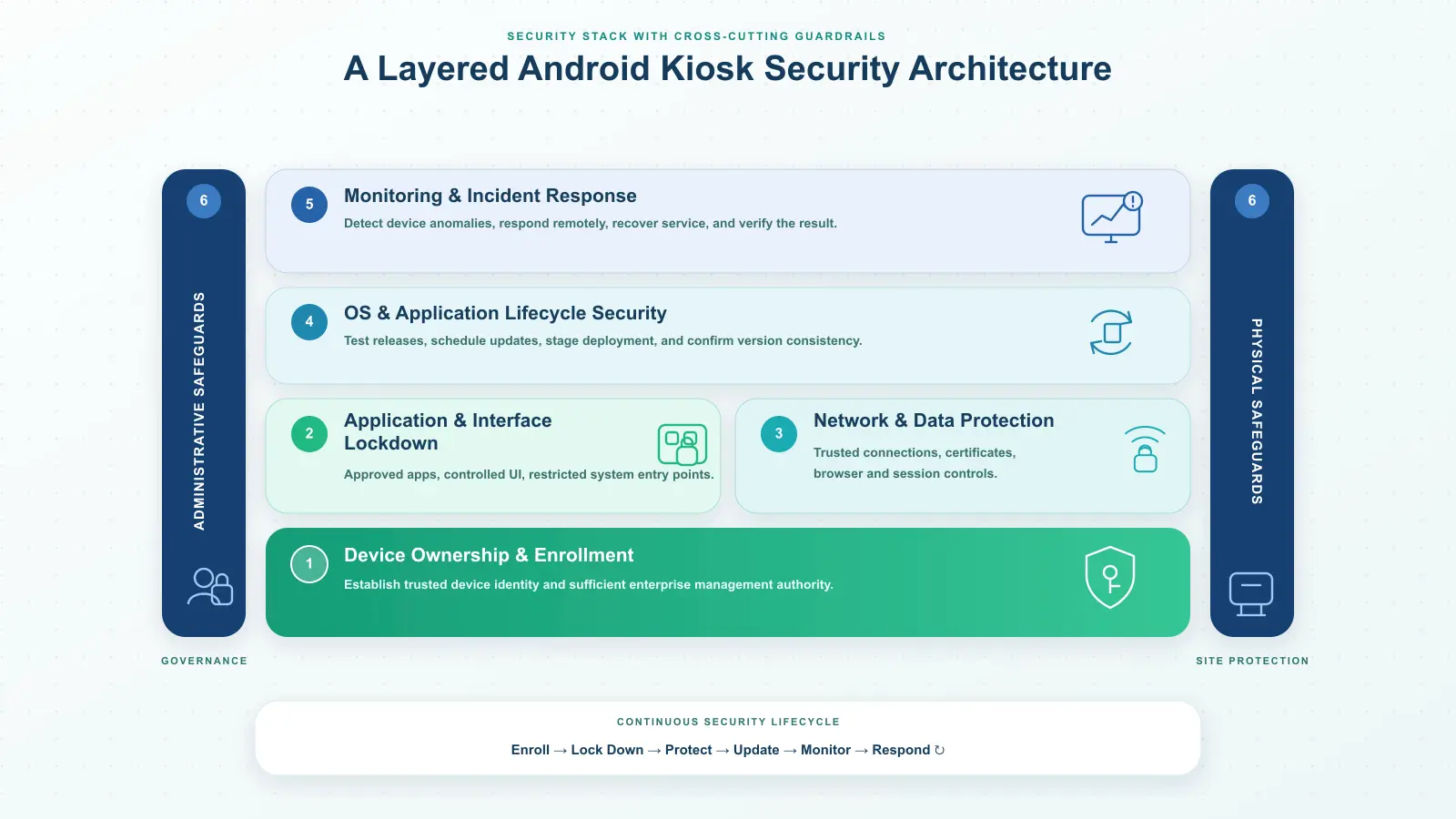The image size is (1456, 819).
Task: Click Update in the lifecycle sequence
Action: click(756, 750)
